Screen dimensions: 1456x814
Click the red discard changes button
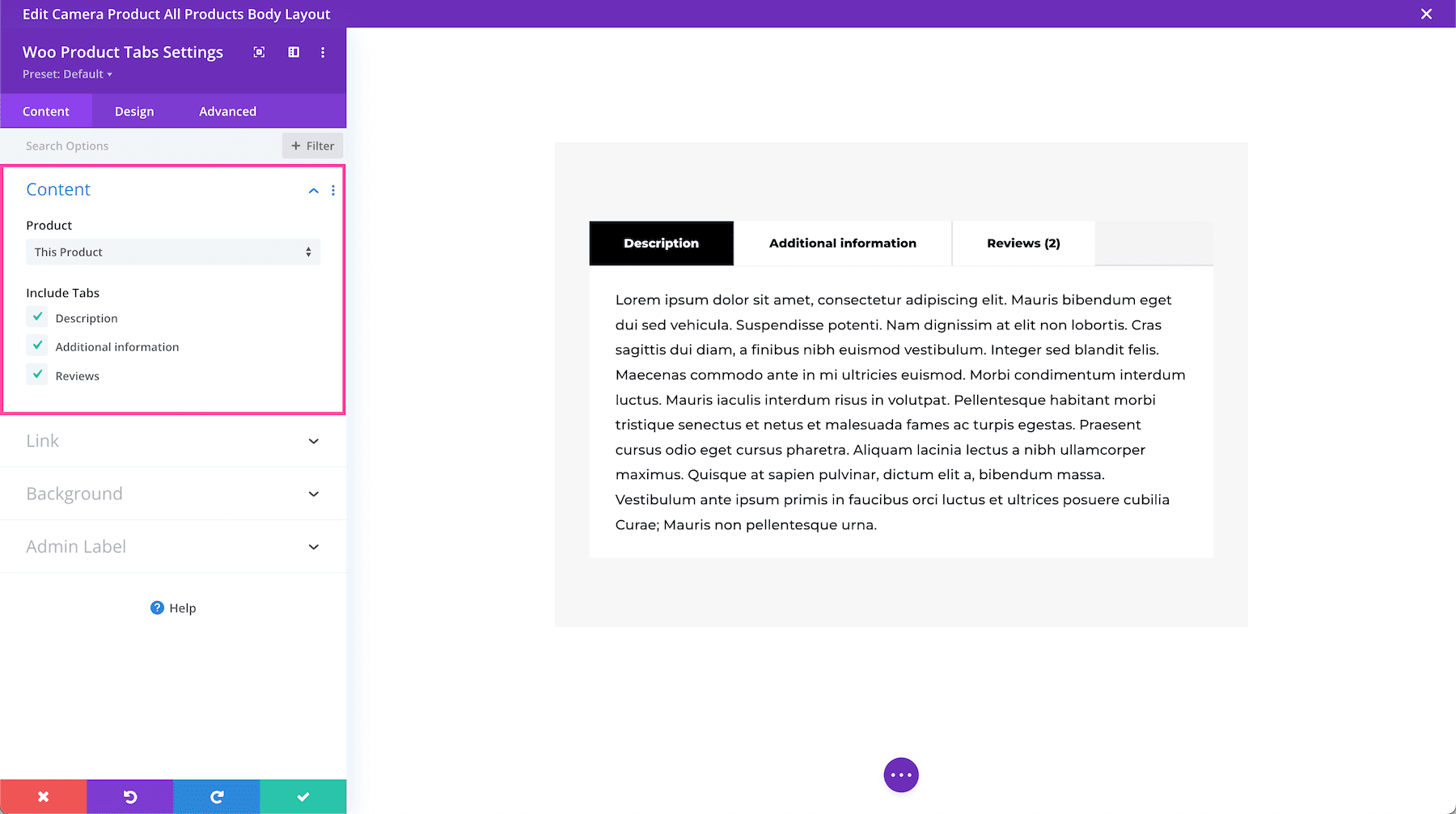tap(44, 796)
